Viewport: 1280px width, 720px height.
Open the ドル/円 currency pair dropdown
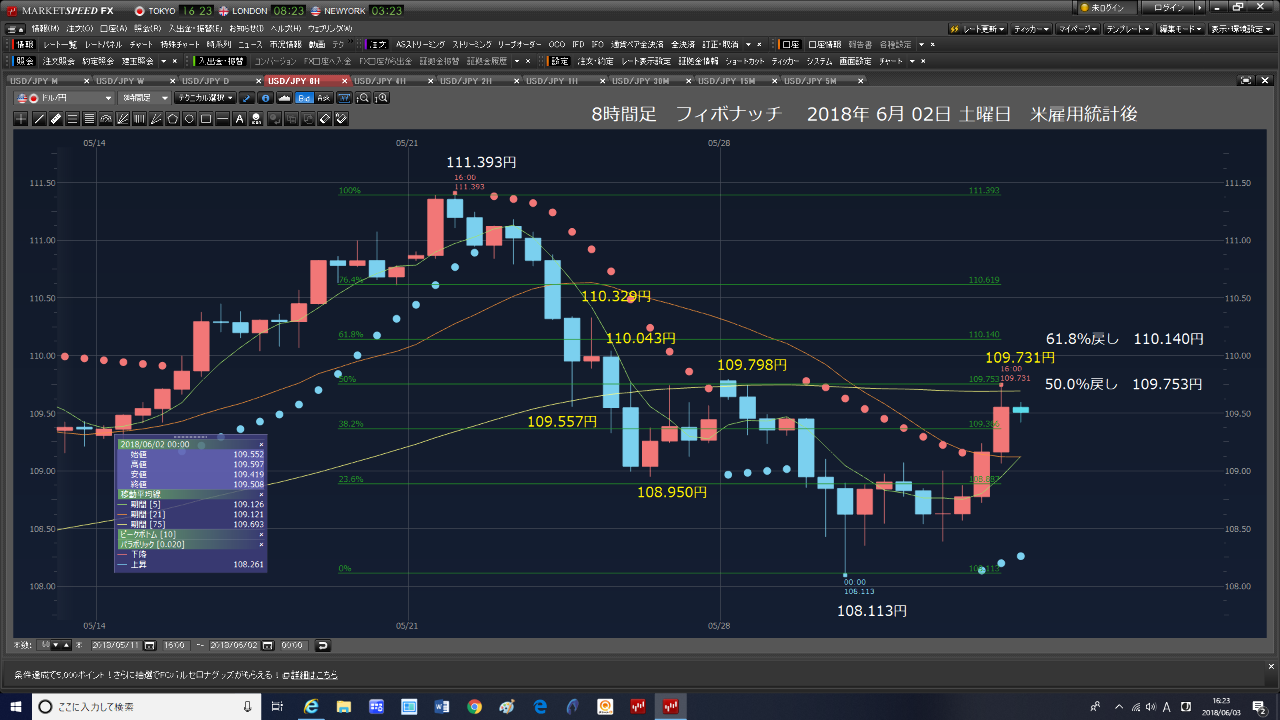(x=65, y=98)
